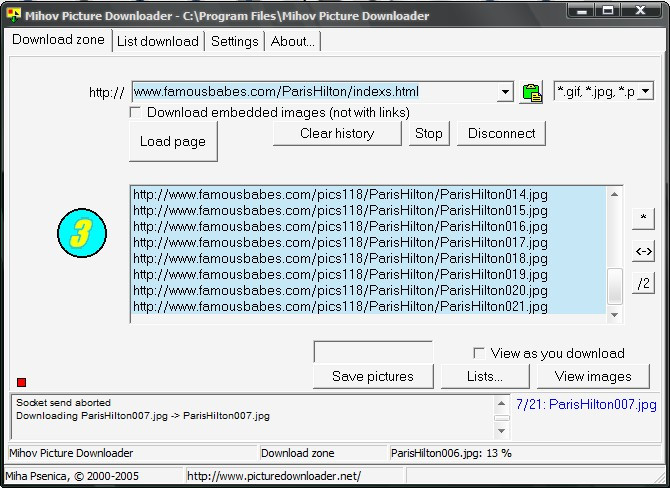The width and height of the screenshot is (670, 488).
Task: Click the image list scrollbar down arrow
Action: pyautogui.click(x=614, y=315)
